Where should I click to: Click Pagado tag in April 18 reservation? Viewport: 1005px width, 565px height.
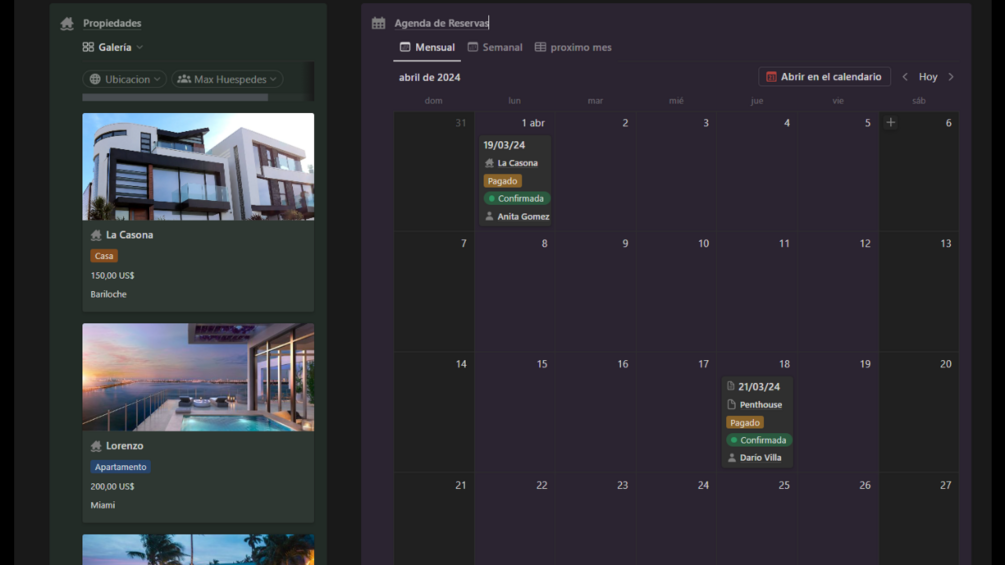point(744,423)
